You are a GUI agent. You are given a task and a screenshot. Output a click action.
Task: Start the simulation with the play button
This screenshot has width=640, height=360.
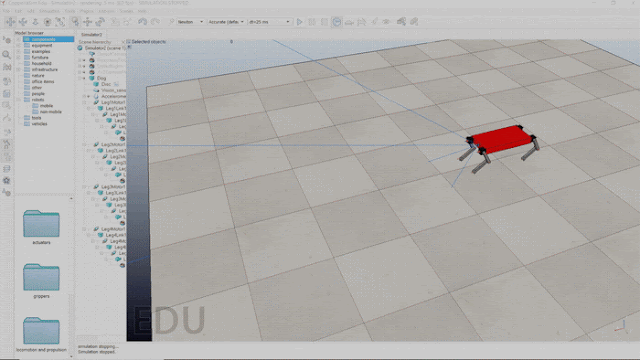pos(299,22)
